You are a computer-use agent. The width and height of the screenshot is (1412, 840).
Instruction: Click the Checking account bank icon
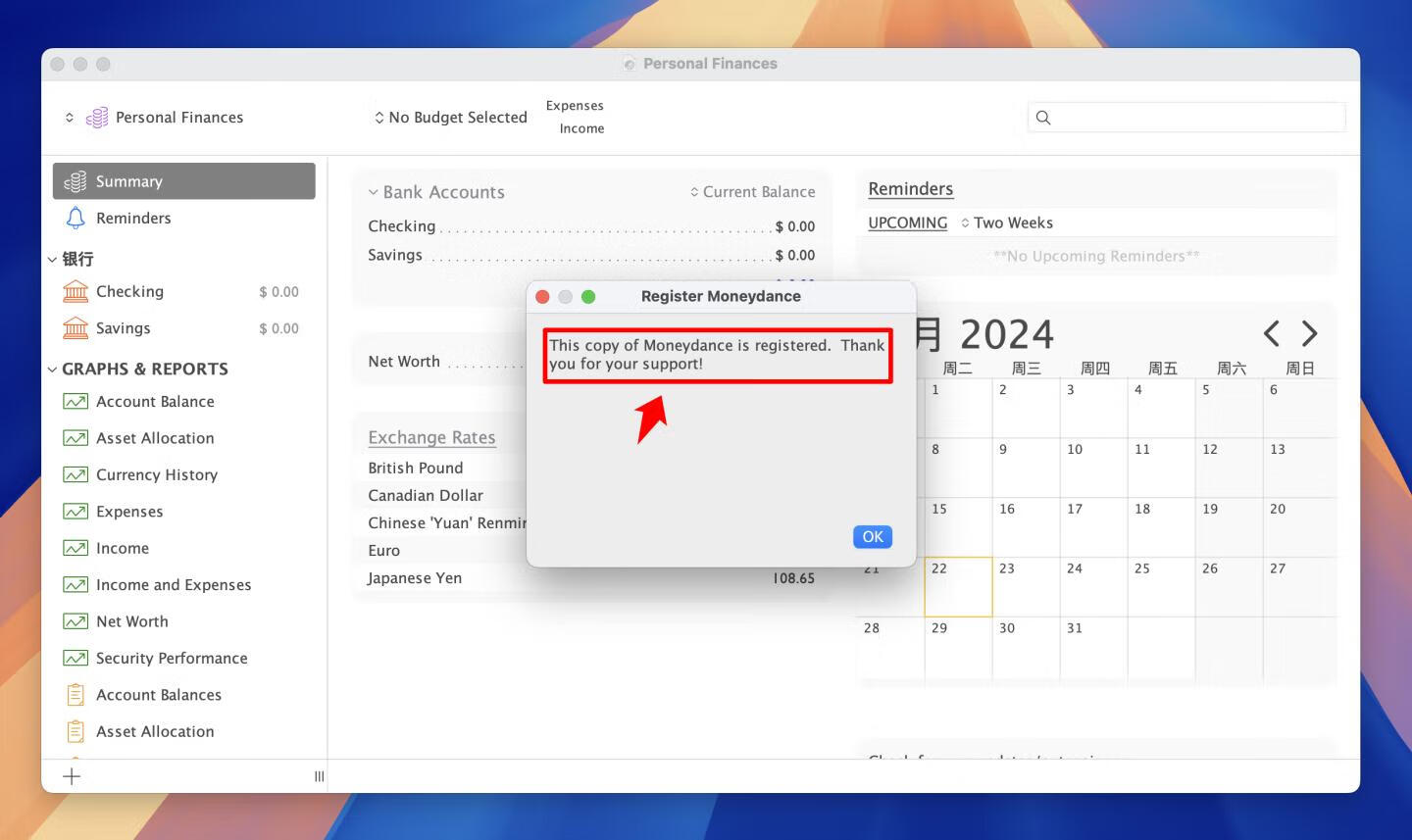point(76,291)
